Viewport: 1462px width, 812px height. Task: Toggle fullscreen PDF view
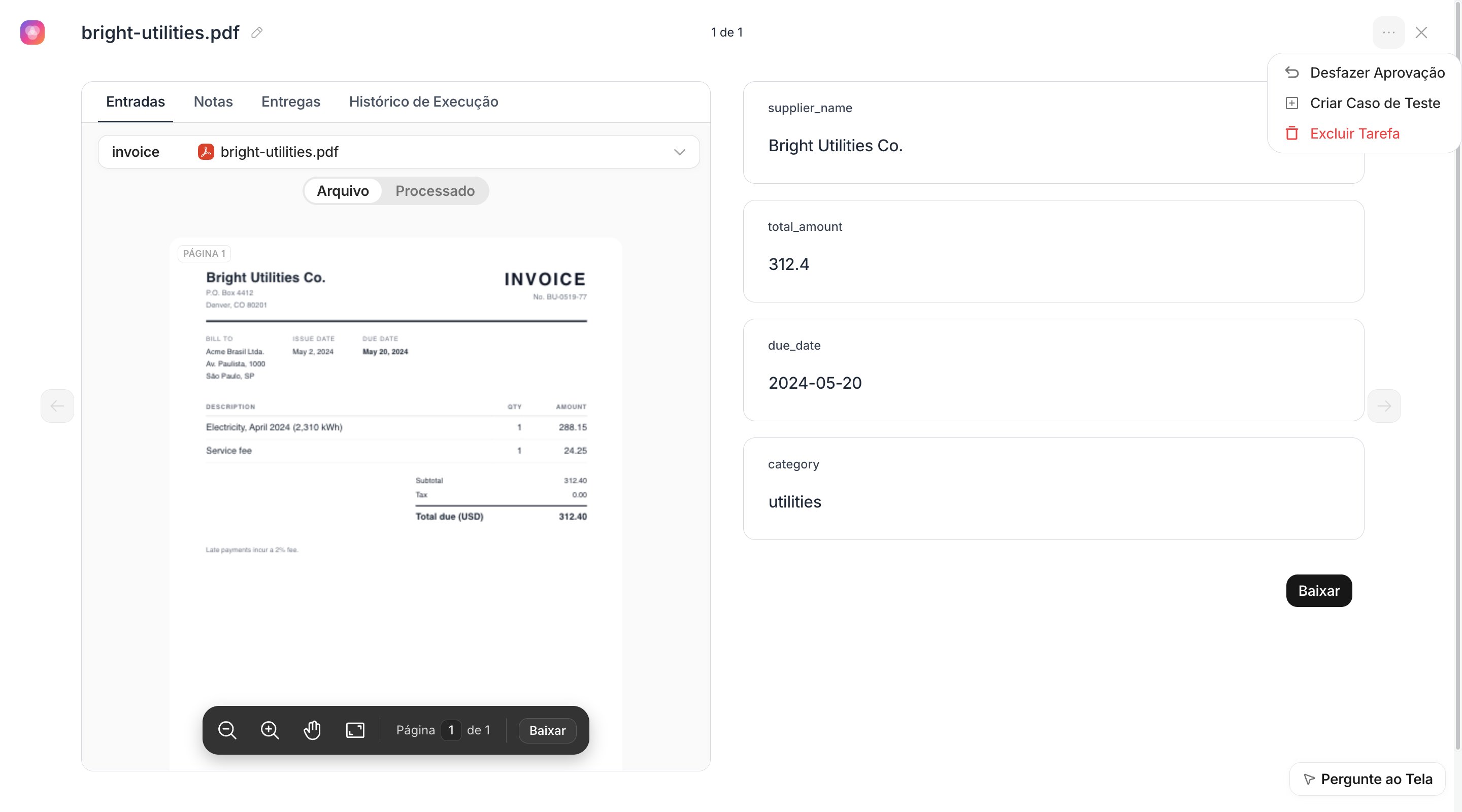point(355,730)
